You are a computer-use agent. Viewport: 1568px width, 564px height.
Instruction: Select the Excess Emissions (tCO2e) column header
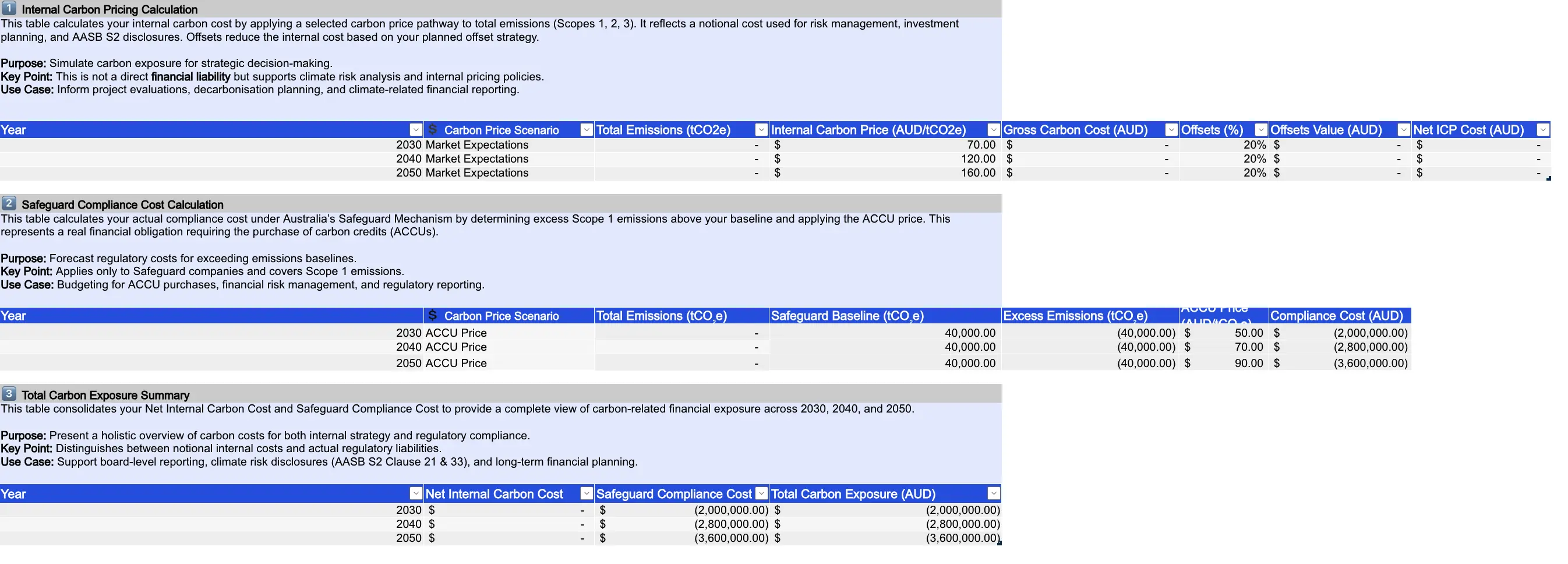(1090, 315)
